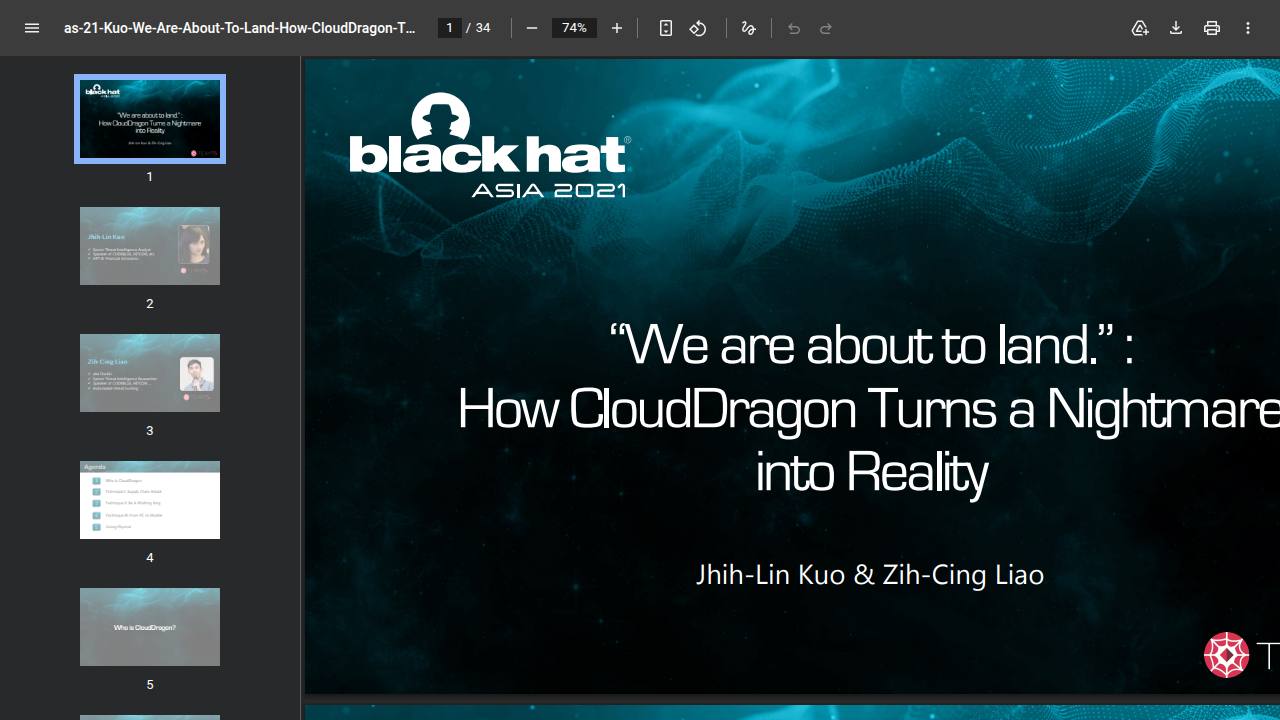
Task: Click the undo arrow icon
Action: pyautogui.click(x=794, y=28)
